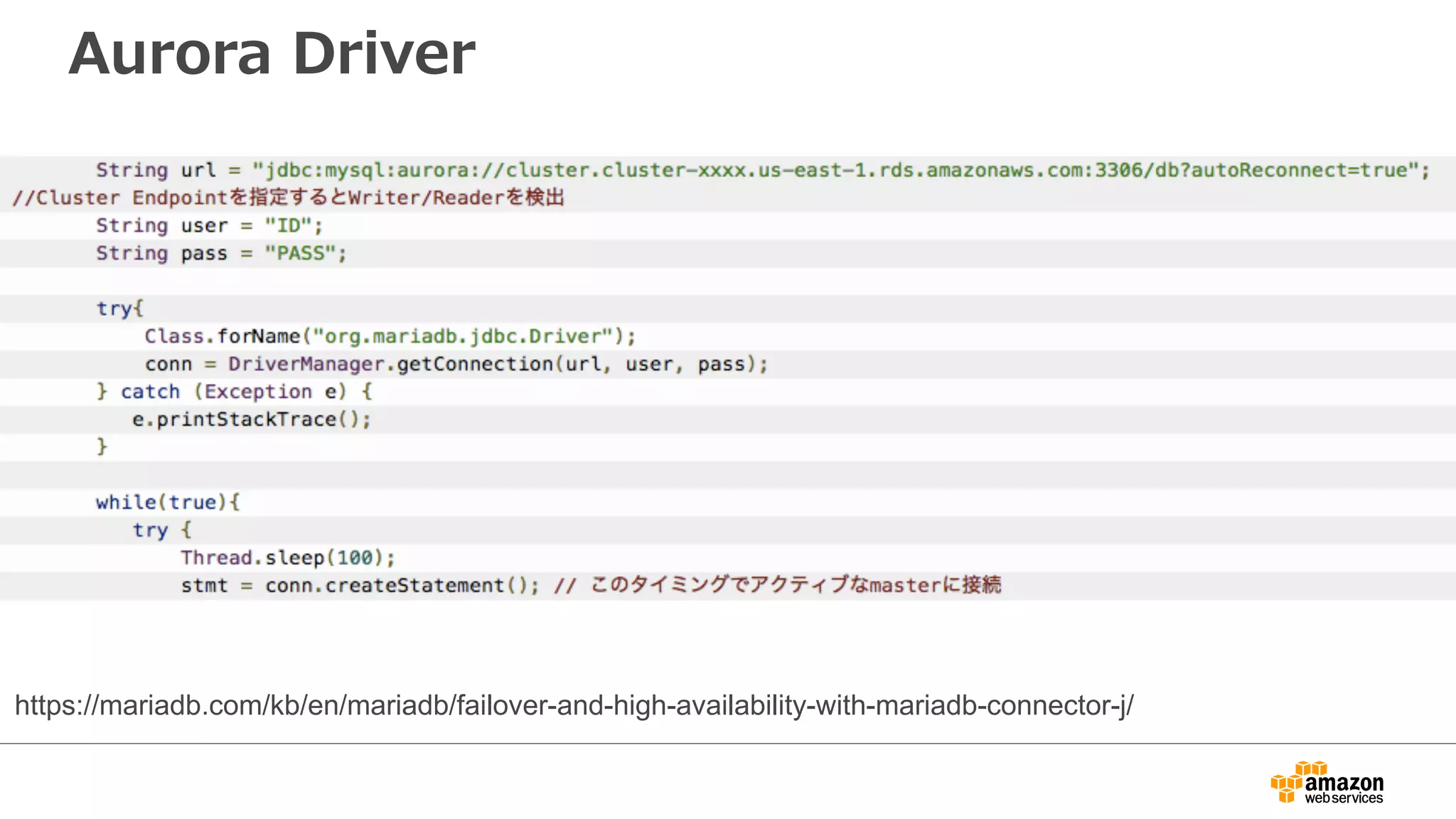The image size is (1456, 819).
Task: Click the JDBC aurora URL string
Action: (835, 171)
